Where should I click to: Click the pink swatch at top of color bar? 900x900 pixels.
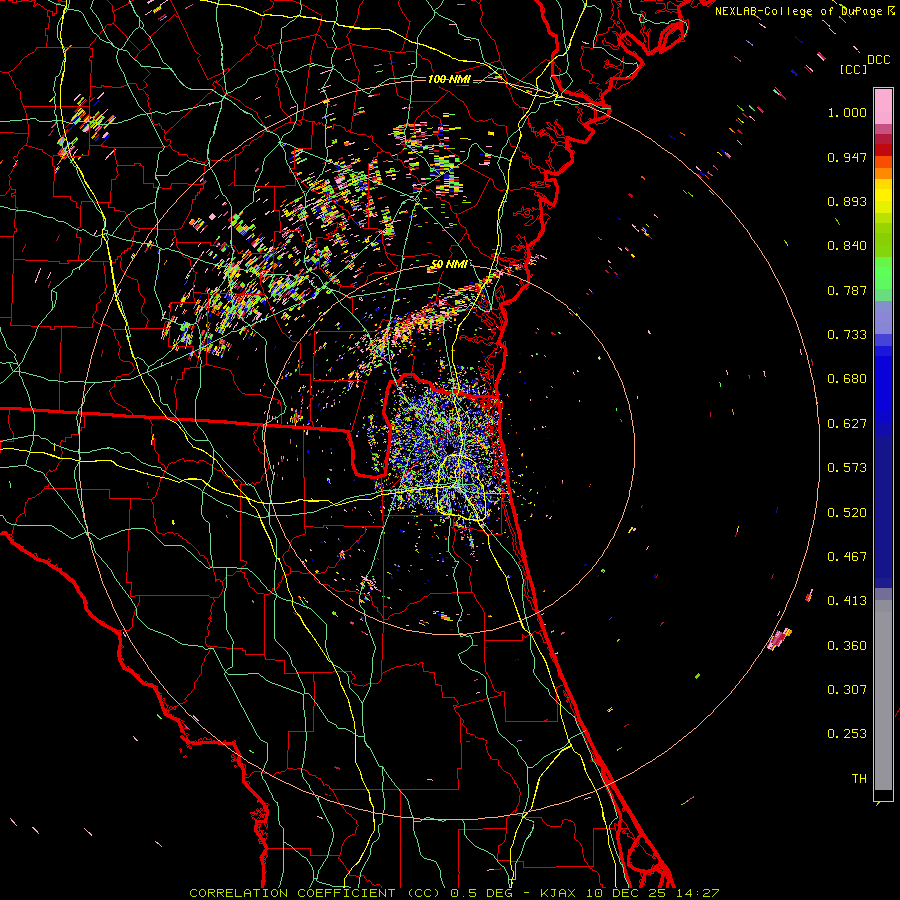(883, 106)
